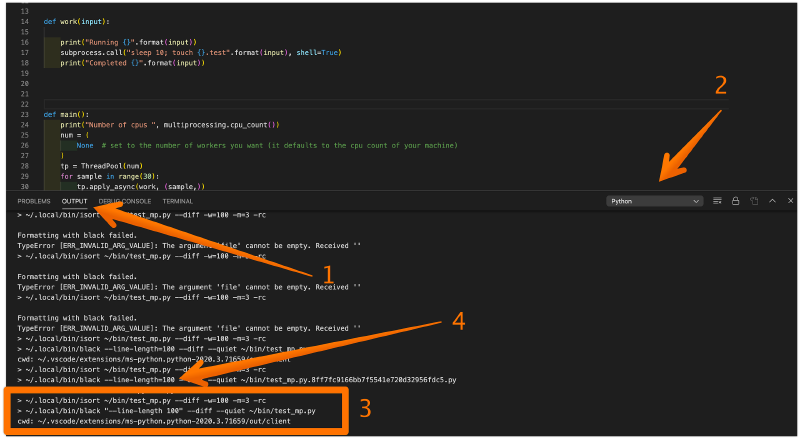Click the black '--line-length 100' command line
The image size is (800, 439).
[180, 411]
